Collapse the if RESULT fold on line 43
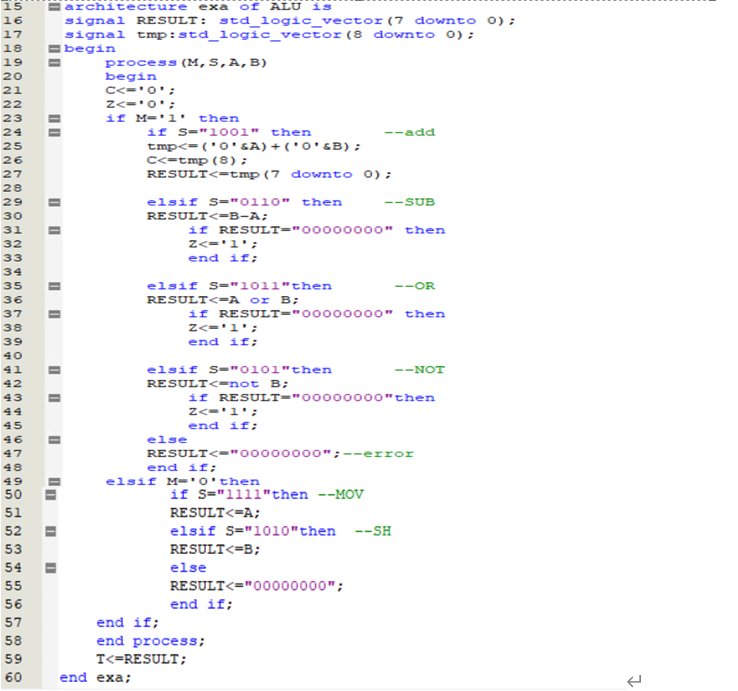 (55, 398)
